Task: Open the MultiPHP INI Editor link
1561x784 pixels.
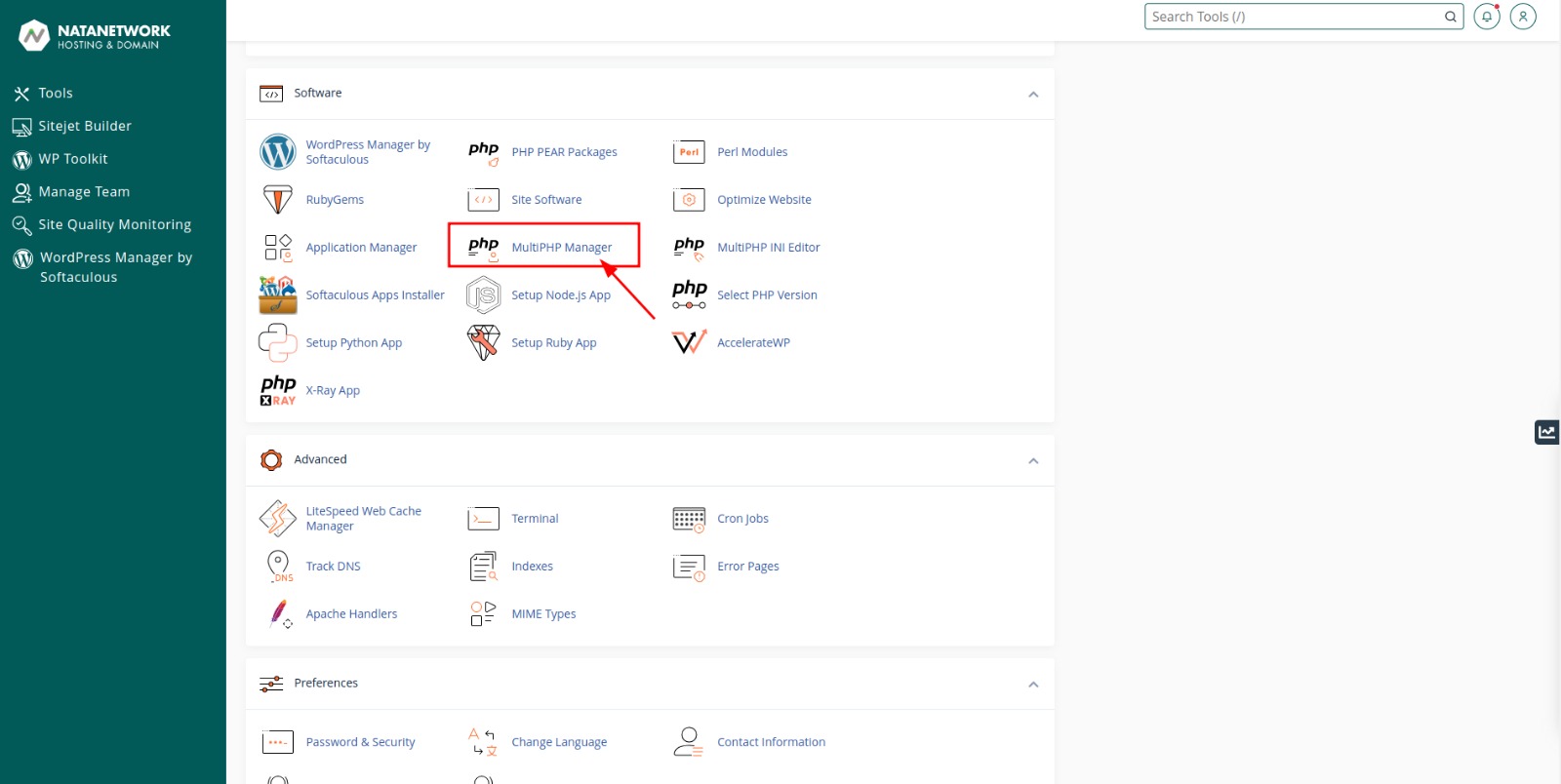Action: point(769,248)
